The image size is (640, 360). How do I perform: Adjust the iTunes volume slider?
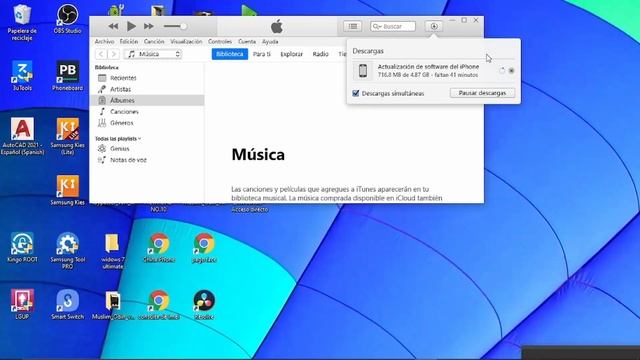[176, 26]
